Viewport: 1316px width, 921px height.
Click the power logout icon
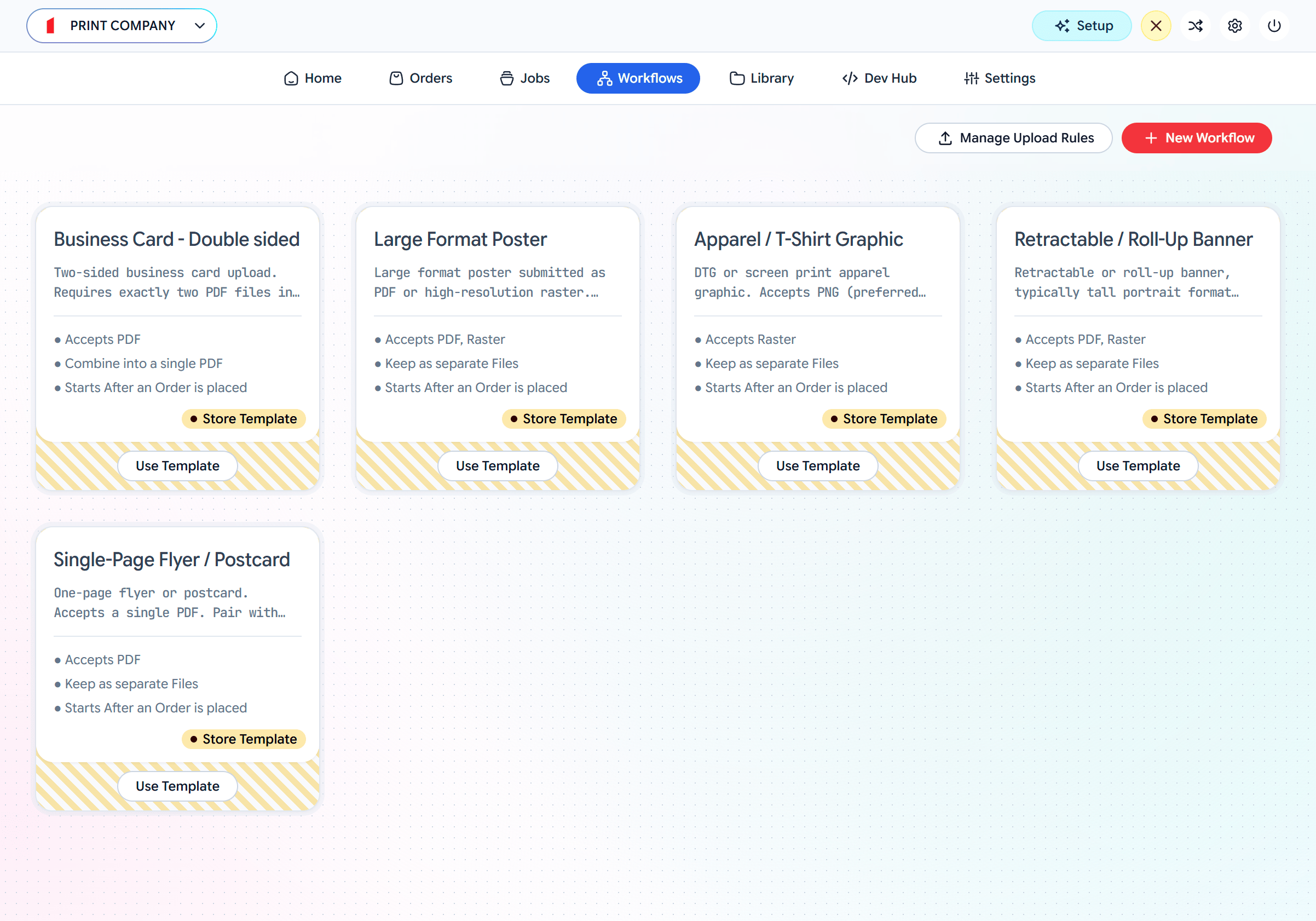click(x=1274, y=26)
